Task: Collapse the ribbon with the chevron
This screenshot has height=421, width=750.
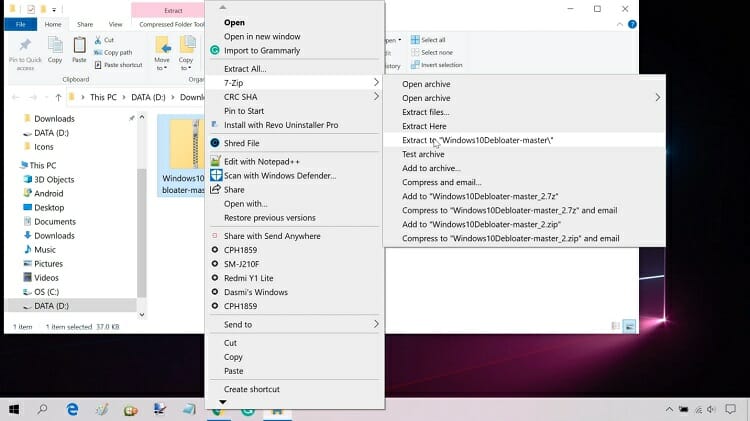Action: 619,24
